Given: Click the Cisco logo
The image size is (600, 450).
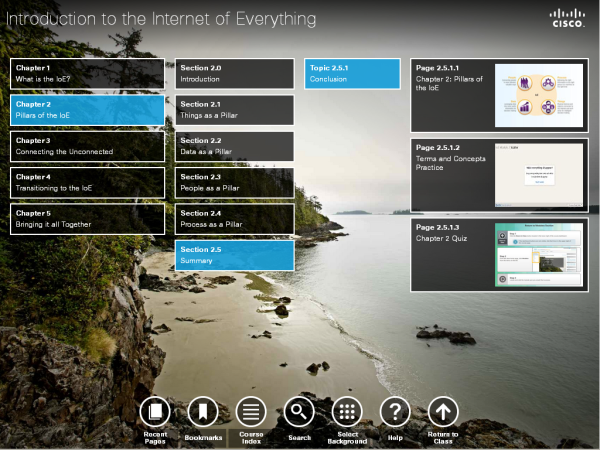Looking at the screenshot, I should [x=569, y=19].
